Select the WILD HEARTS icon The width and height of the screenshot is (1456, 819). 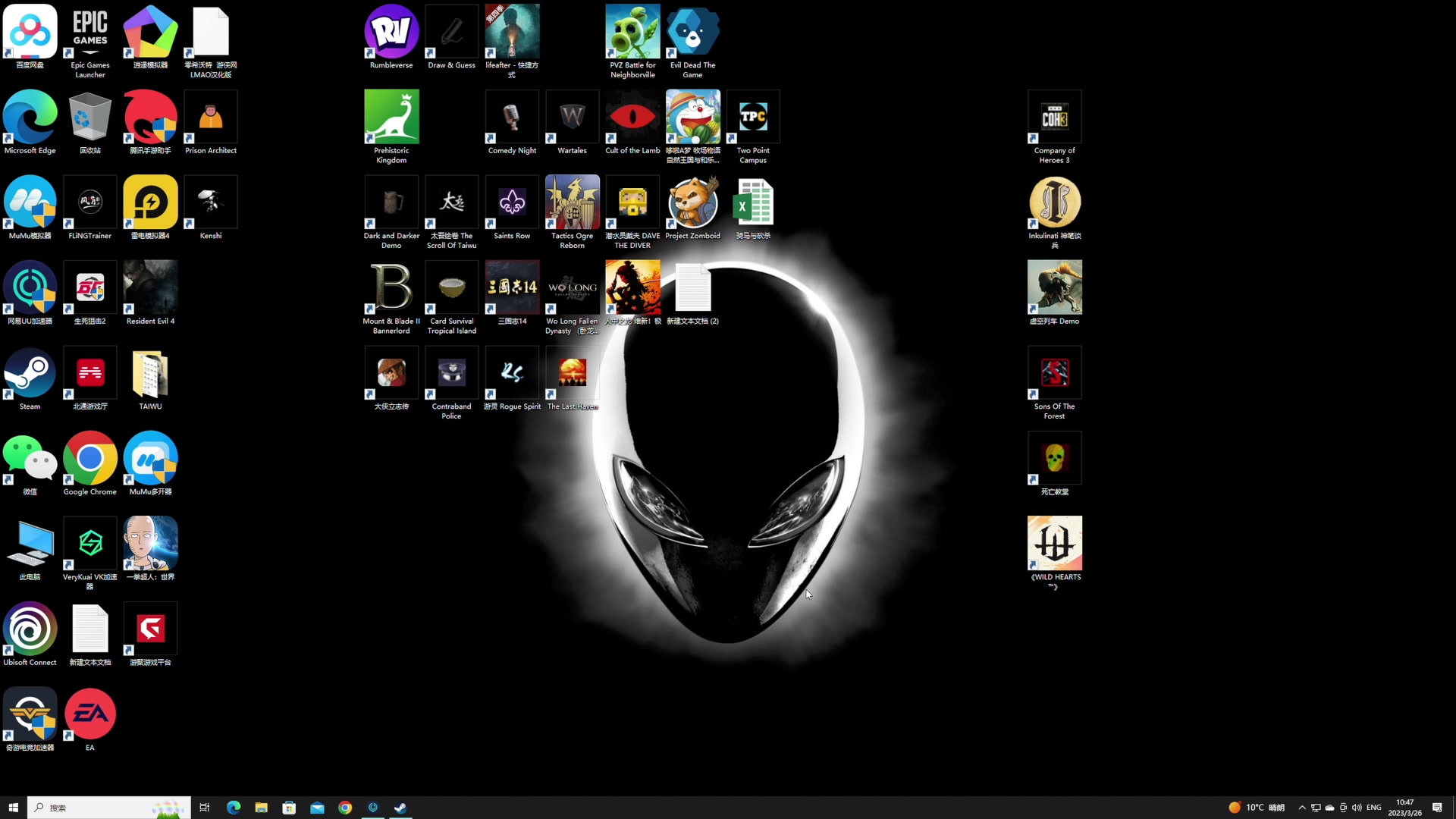pyautogui.click(x=1055, y=554)
